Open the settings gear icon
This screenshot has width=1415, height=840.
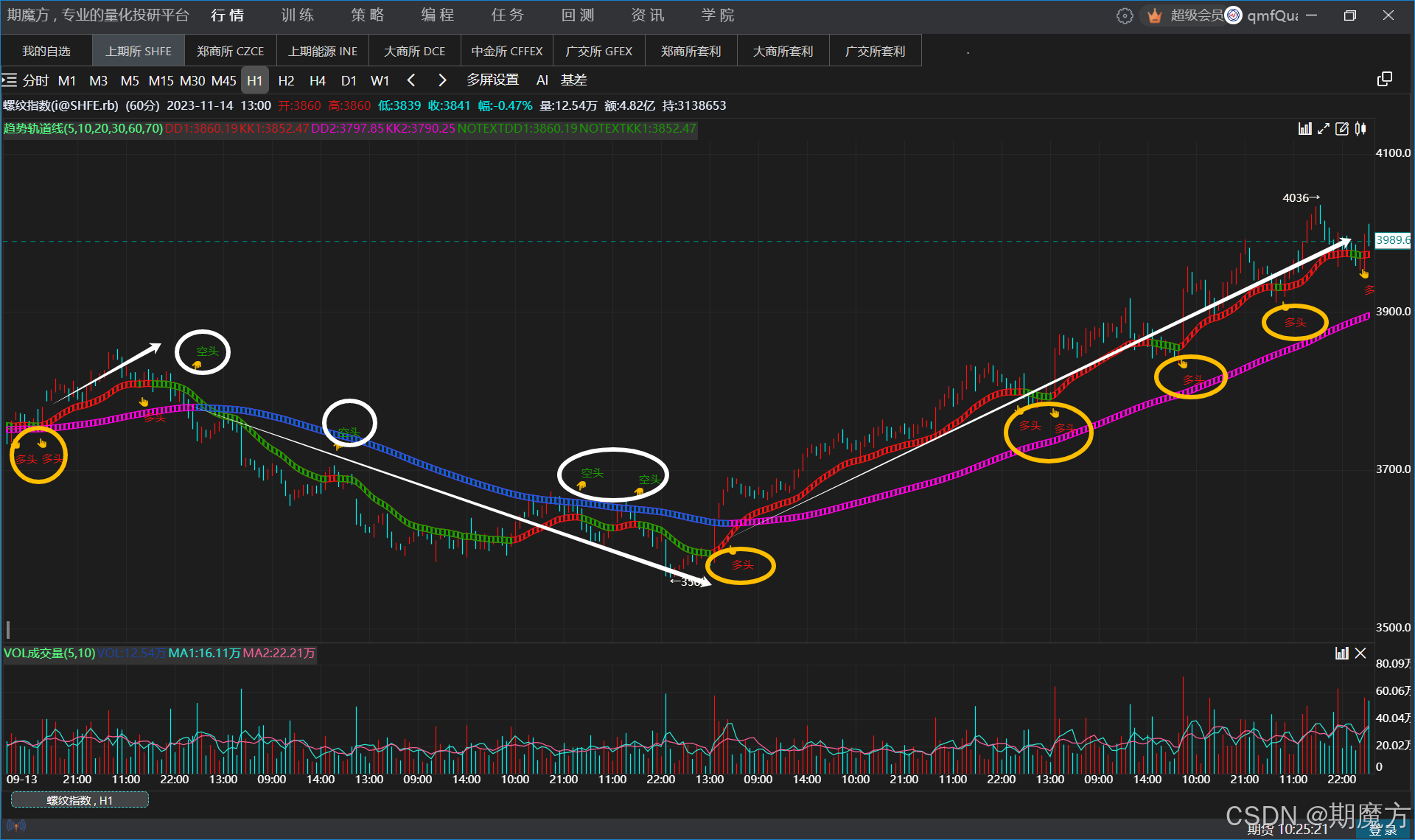click(1124, 15)
